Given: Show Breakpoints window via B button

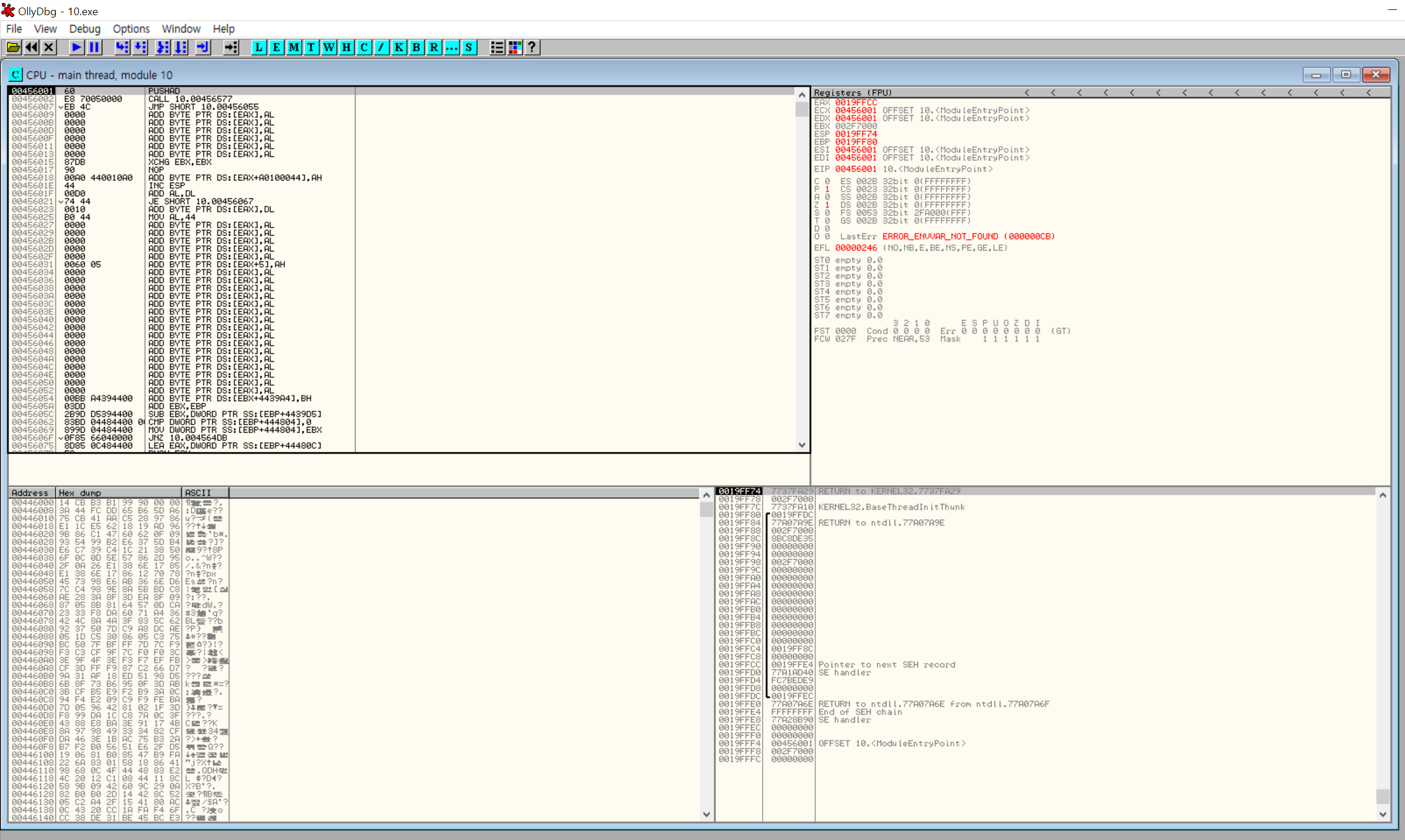Looking at the screenshot, I should click(416, 47).
